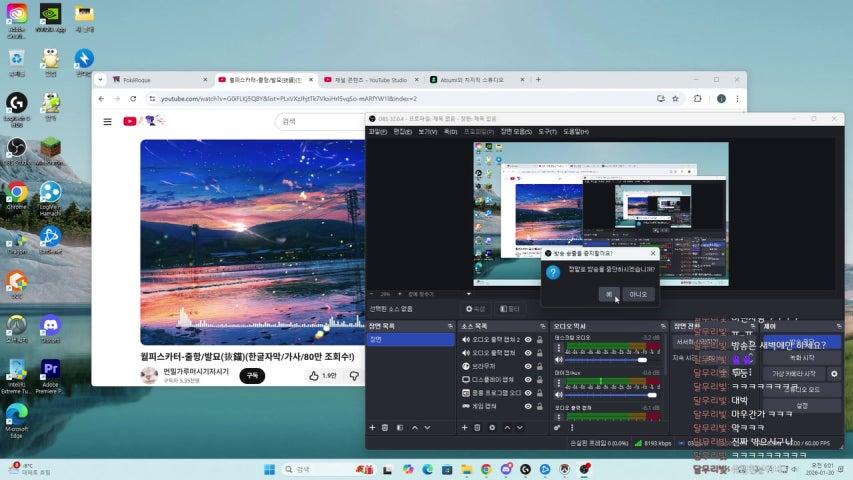Viewport: 853px width, 480px height.
Task: Toggle visibility of 브라우저 source
Action: 528,366
